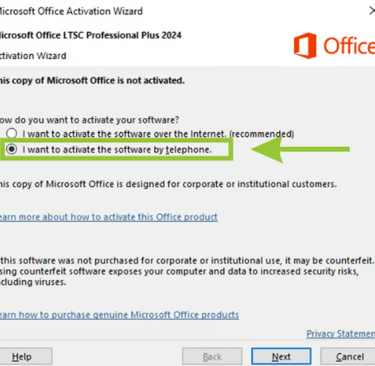Click the 'by telephone' option label text
This screenshot has height=366, width=375.
(x=117, y=150)
